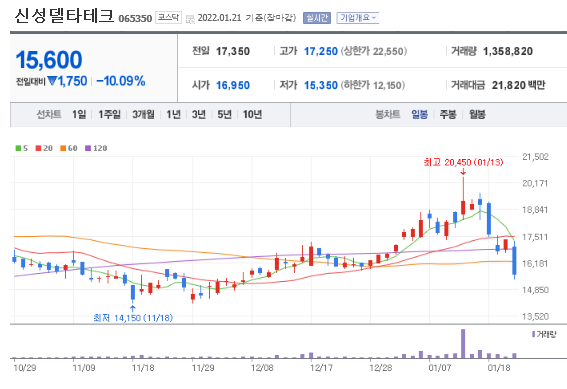Click the stock code 065350
The width and height of the screenshot is (567, 389).
coord(135,18)
